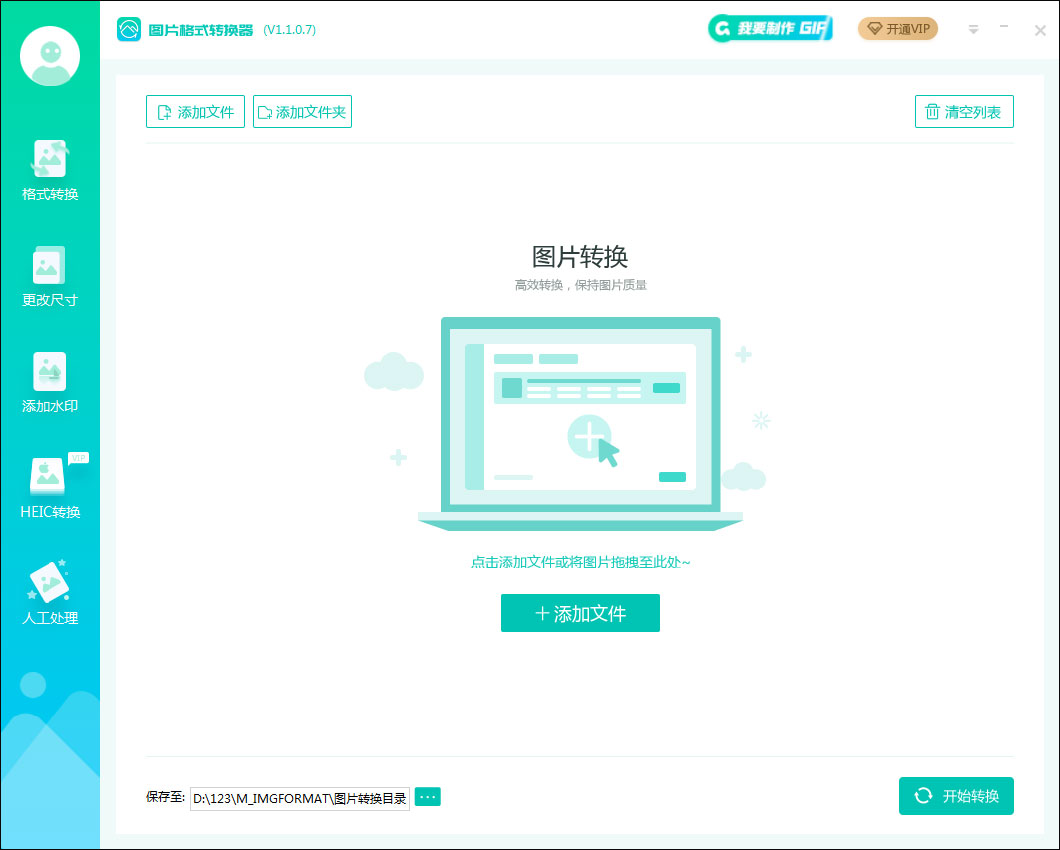The image size is (1060, 850).
Task: Clear the list with 清空列表
Action: (964, 112)
